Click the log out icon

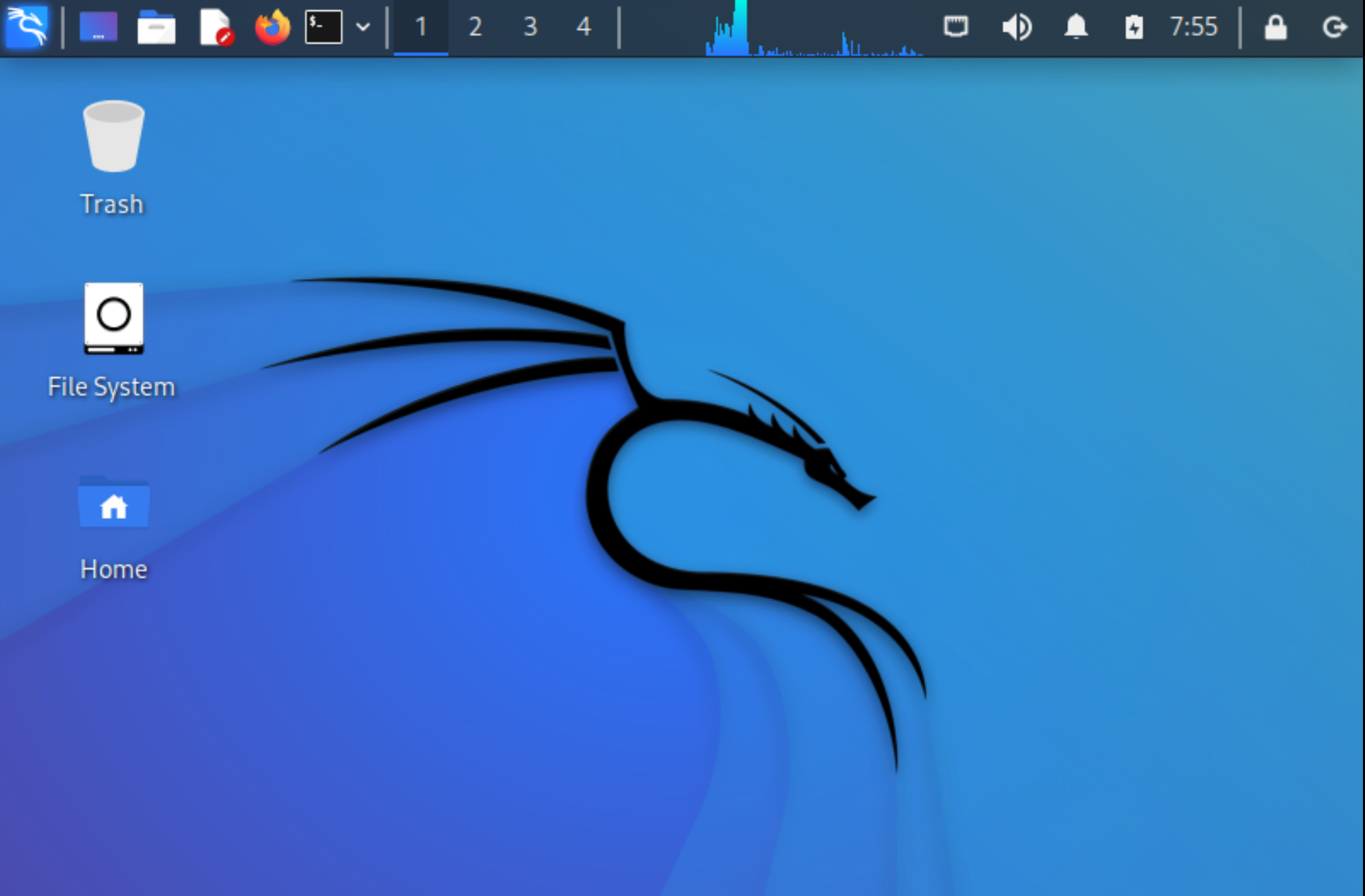tap(1335, 28)
